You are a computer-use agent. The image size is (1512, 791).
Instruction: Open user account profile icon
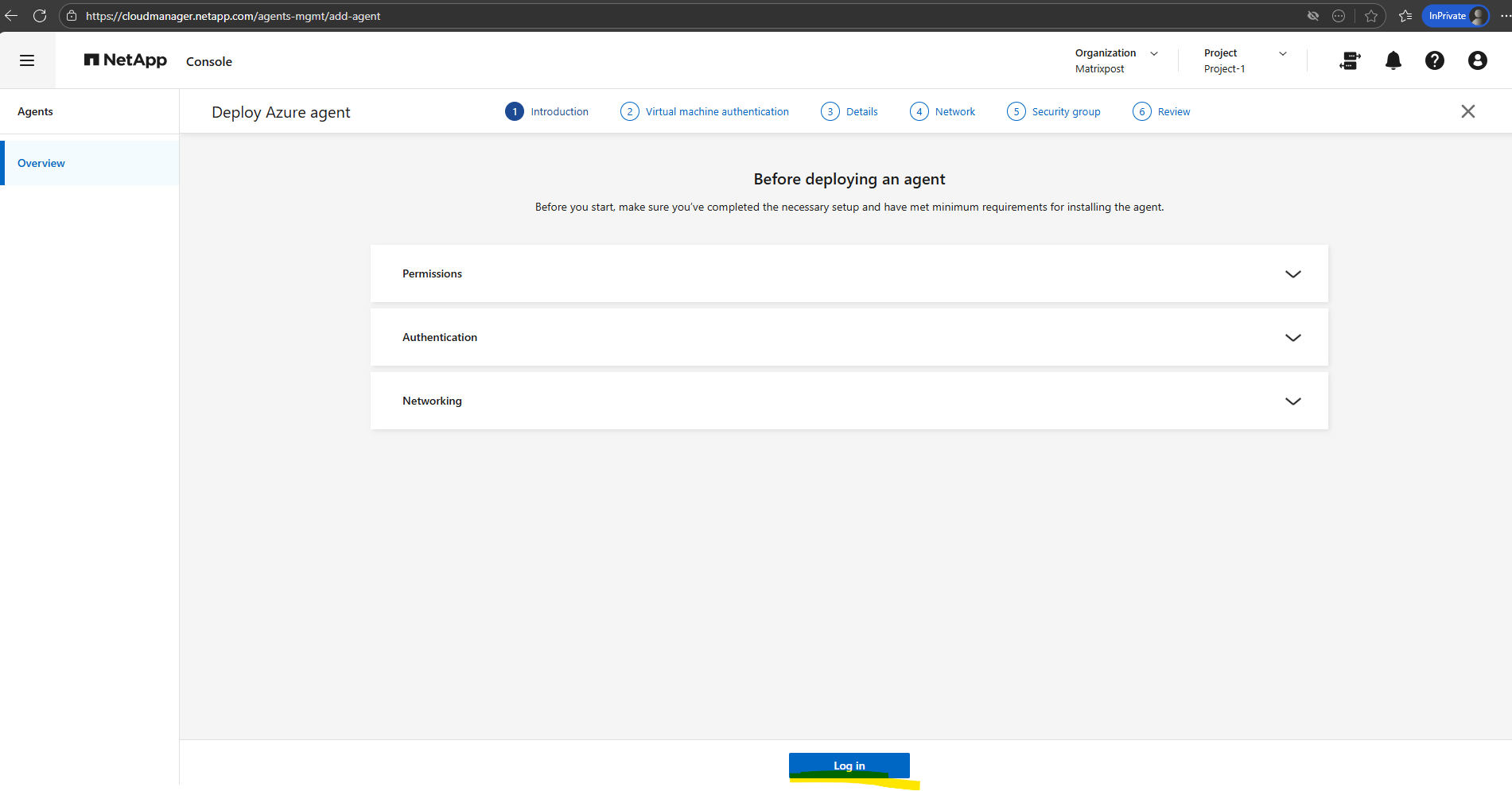point(1478,60)
